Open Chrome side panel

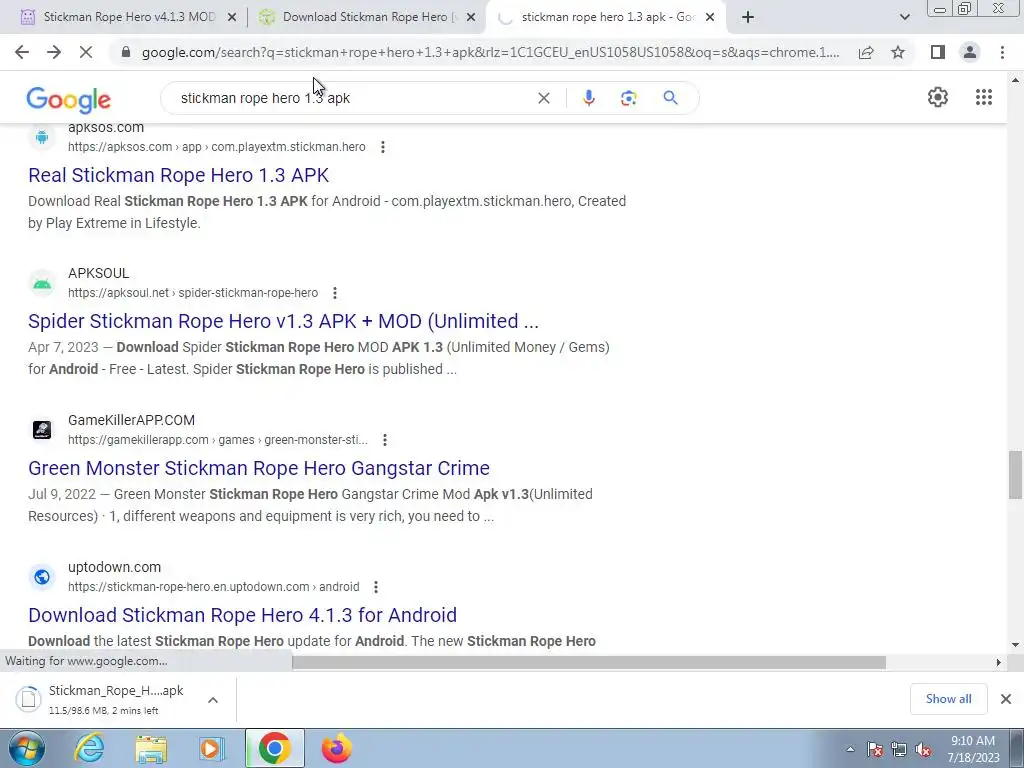click(938, 52)
